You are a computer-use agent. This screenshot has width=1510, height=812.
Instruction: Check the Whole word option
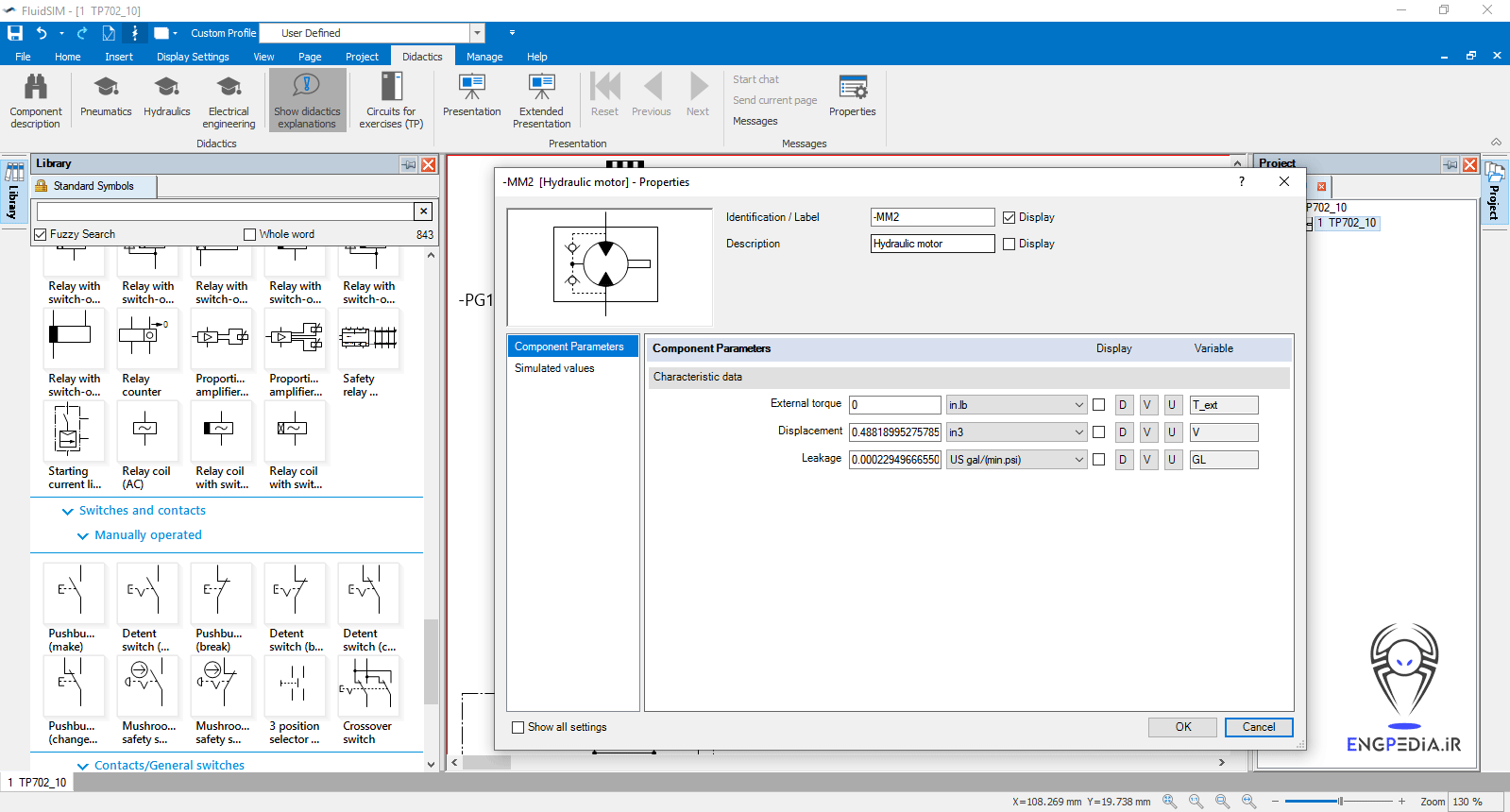click(250, 234)
